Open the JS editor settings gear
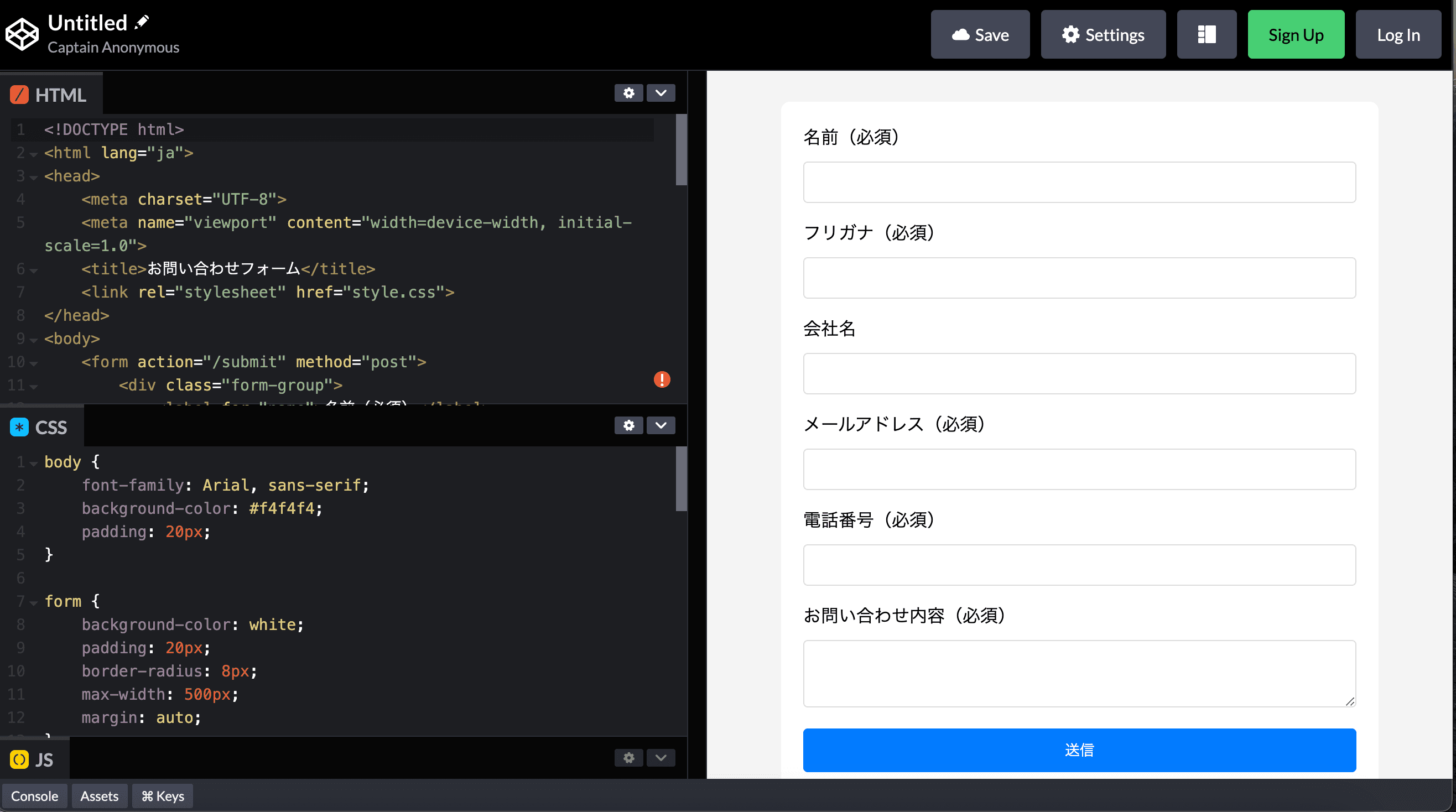 click(628, 757)
